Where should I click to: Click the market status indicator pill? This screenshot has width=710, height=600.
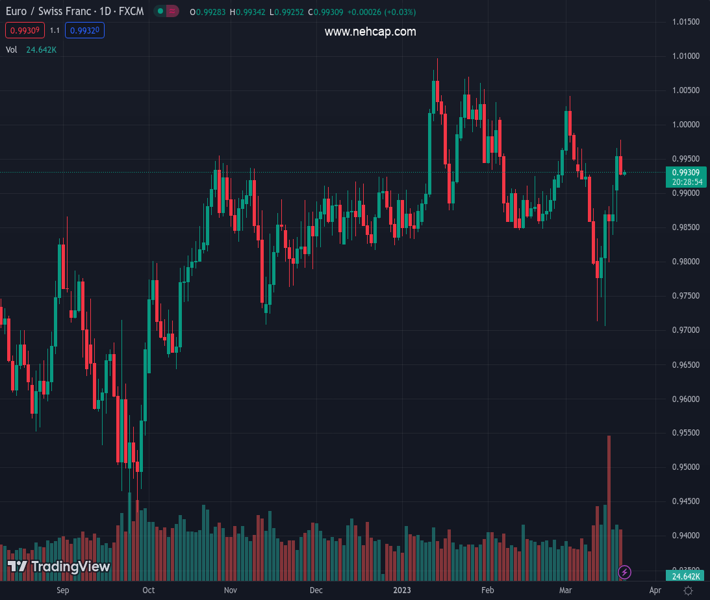click(x=169, y=13)
